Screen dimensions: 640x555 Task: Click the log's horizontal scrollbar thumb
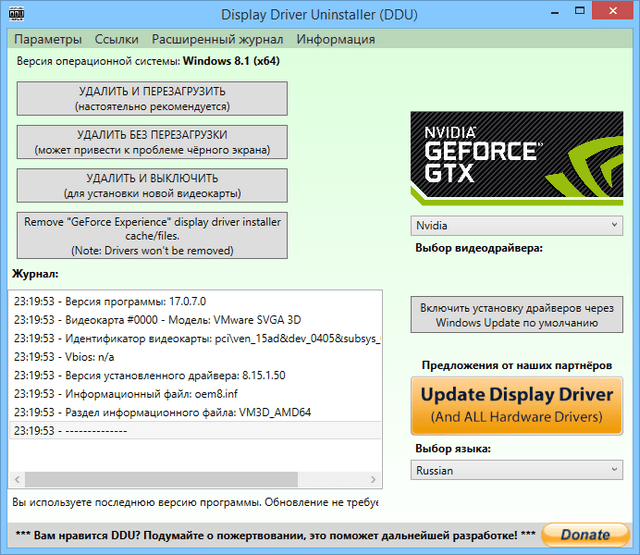[x=160, y=480]
